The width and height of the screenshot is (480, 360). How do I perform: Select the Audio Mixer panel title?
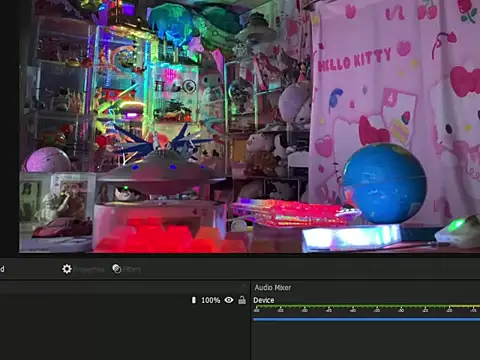[273, 287]
